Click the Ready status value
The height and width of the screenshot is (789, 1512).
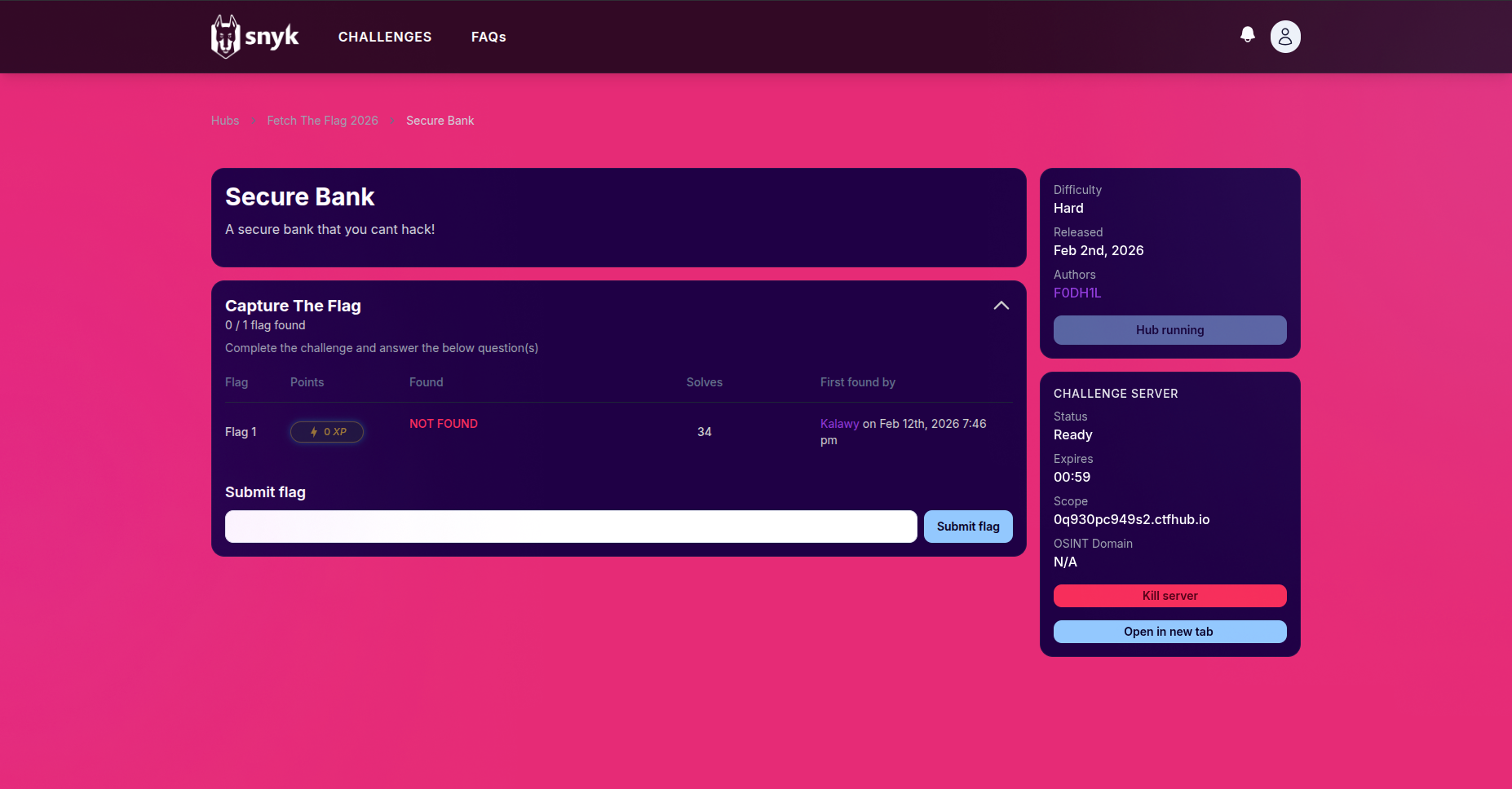tap(1072, 434)
